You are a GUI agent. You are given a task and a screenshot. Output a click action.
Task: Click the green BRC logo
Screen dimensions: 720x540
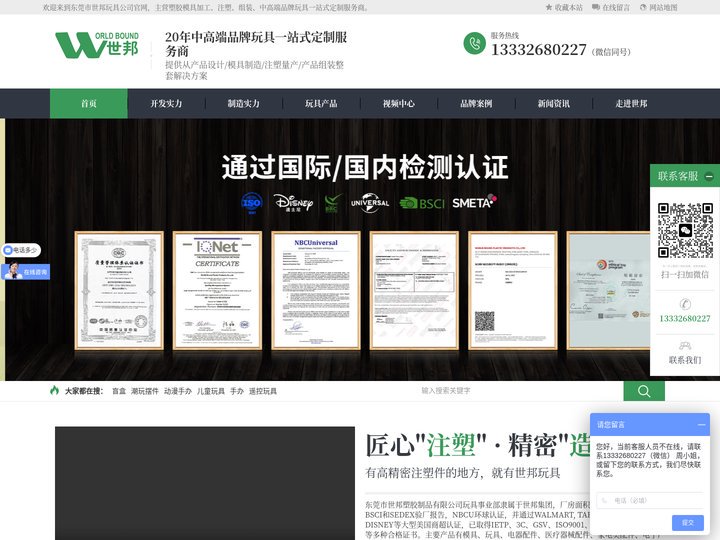pyautogui.click(x=332, y=203)
